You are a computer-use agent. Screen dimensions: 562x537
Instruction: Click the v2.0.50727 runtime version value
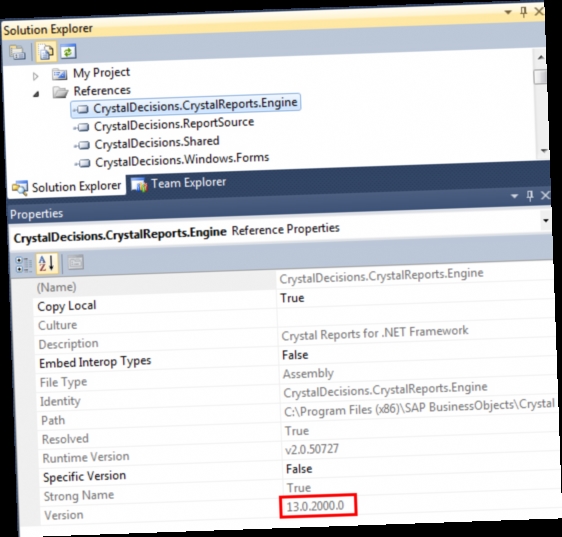[x=312, y=449]
